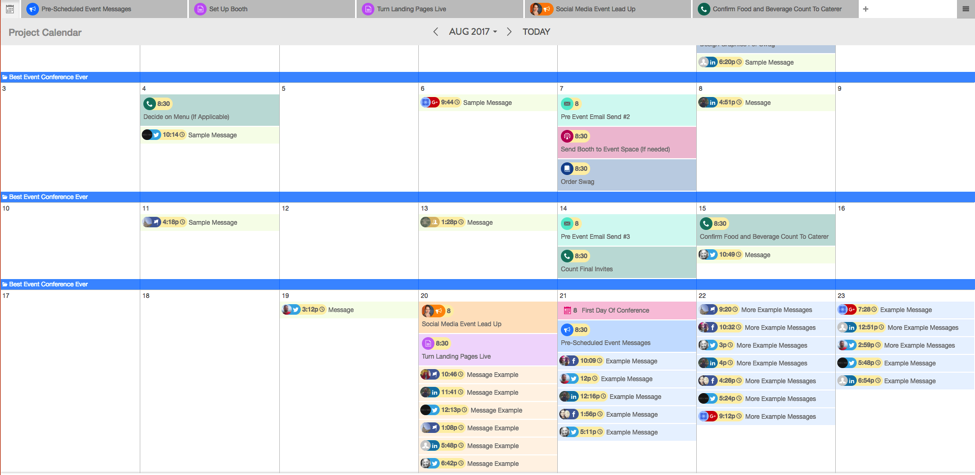The width and height of the screenshot is (975, 475).
Task: Click the Send Booth to Event Space icon
Action: pos(567,136)
